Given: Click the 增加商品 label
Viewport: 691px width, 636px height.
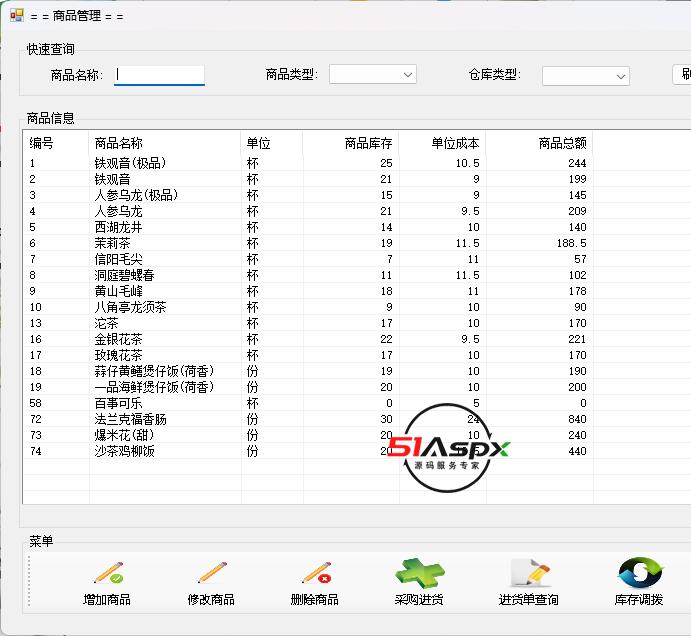Looking at the screenshot, I should click(107, 599).
